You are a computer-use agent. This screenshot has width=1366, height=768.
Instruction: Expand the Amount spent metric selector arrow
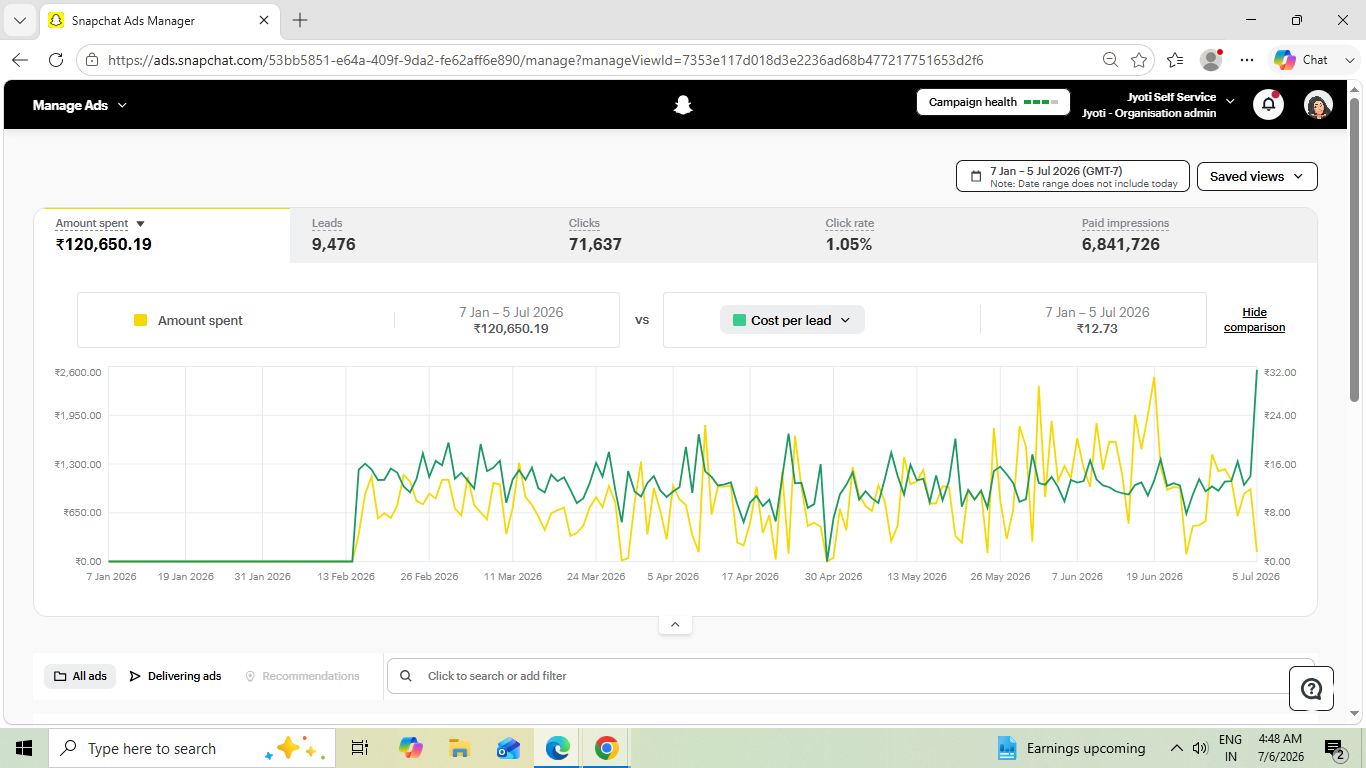click(x=141, y=224)
